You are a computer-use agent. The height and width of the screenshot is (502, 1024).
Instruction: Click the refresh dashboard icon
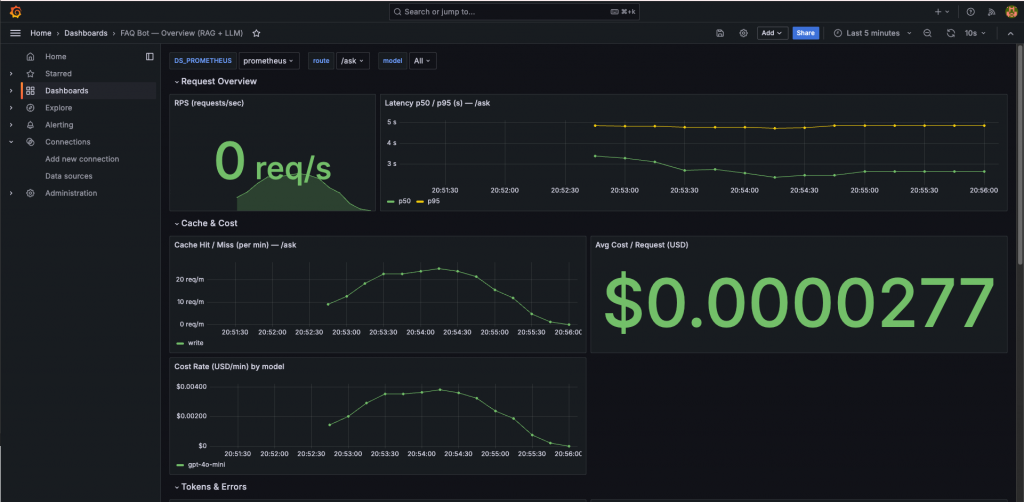tap(951, 33)
